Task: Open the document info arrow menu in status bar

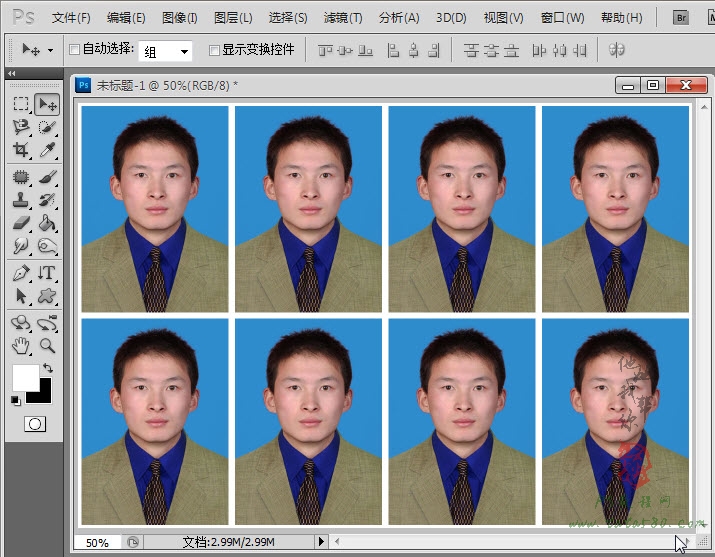Action: coord(321,542)
